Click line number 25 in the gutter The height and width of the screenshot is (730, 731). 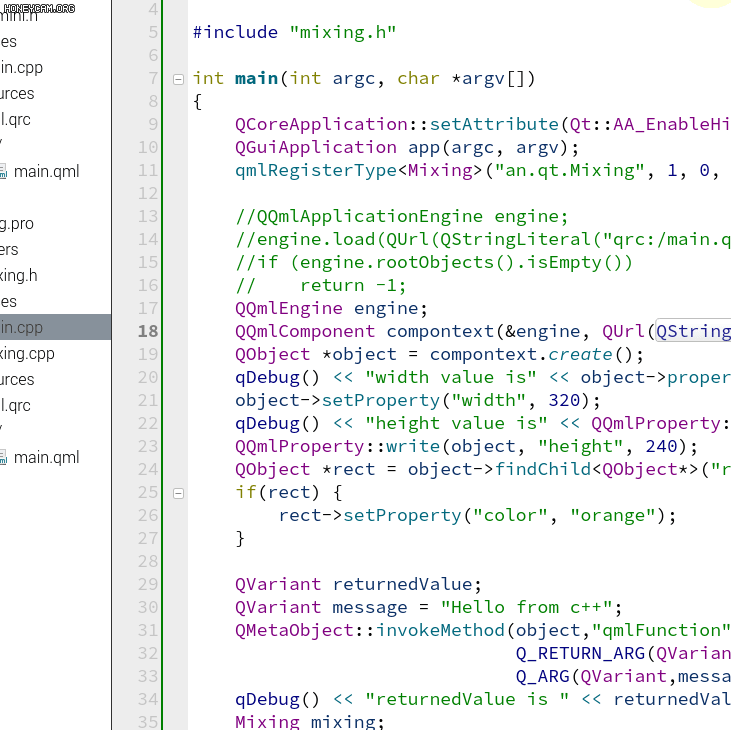coord(147,492)
